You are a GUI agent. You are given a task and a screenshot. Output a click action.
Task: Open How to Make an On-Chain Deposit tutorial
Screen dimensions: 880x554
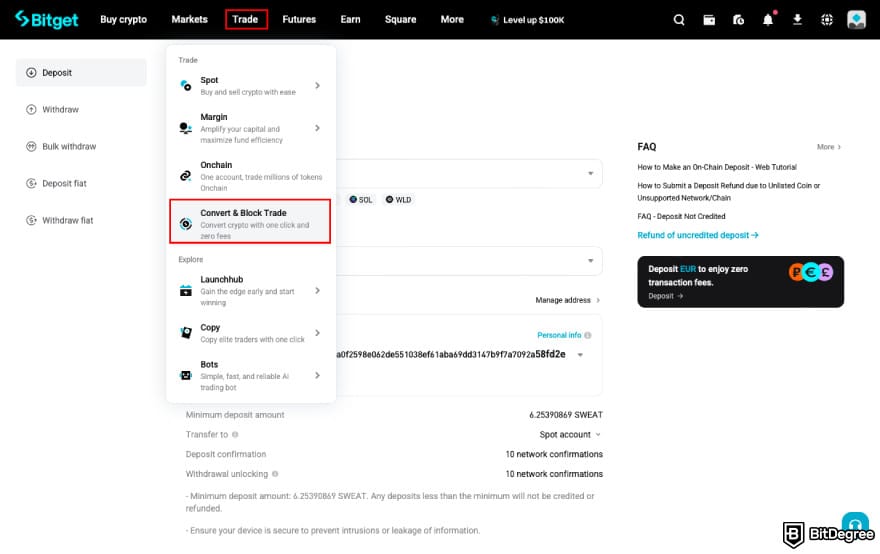click(x=717, y=167)
